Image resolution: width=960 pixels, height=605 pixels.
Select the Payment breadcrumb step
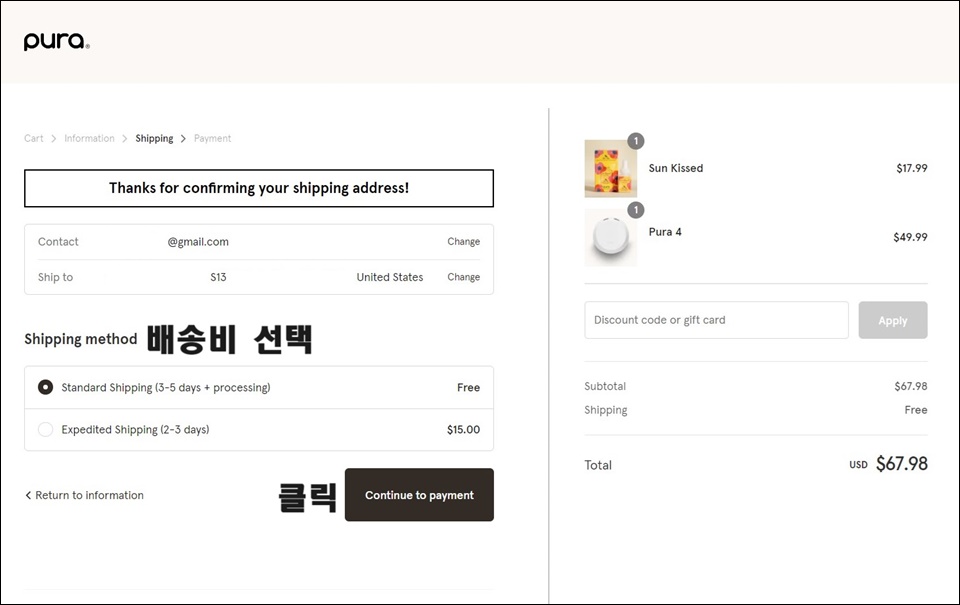coord(212,138)
